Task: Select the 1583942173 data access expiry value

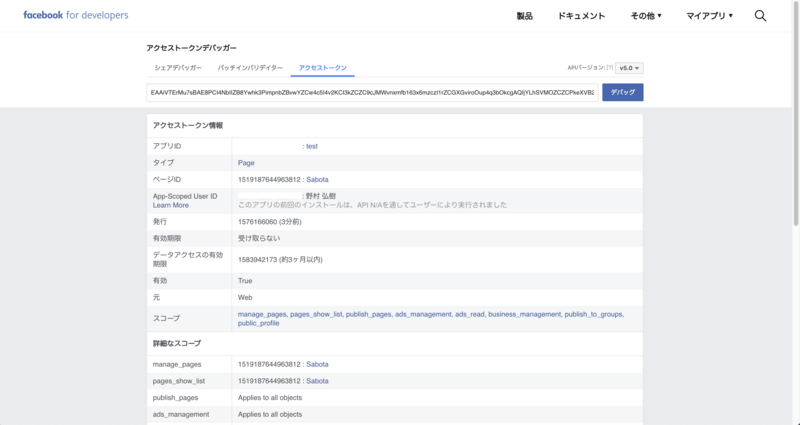Action: (x=280, y=260)
